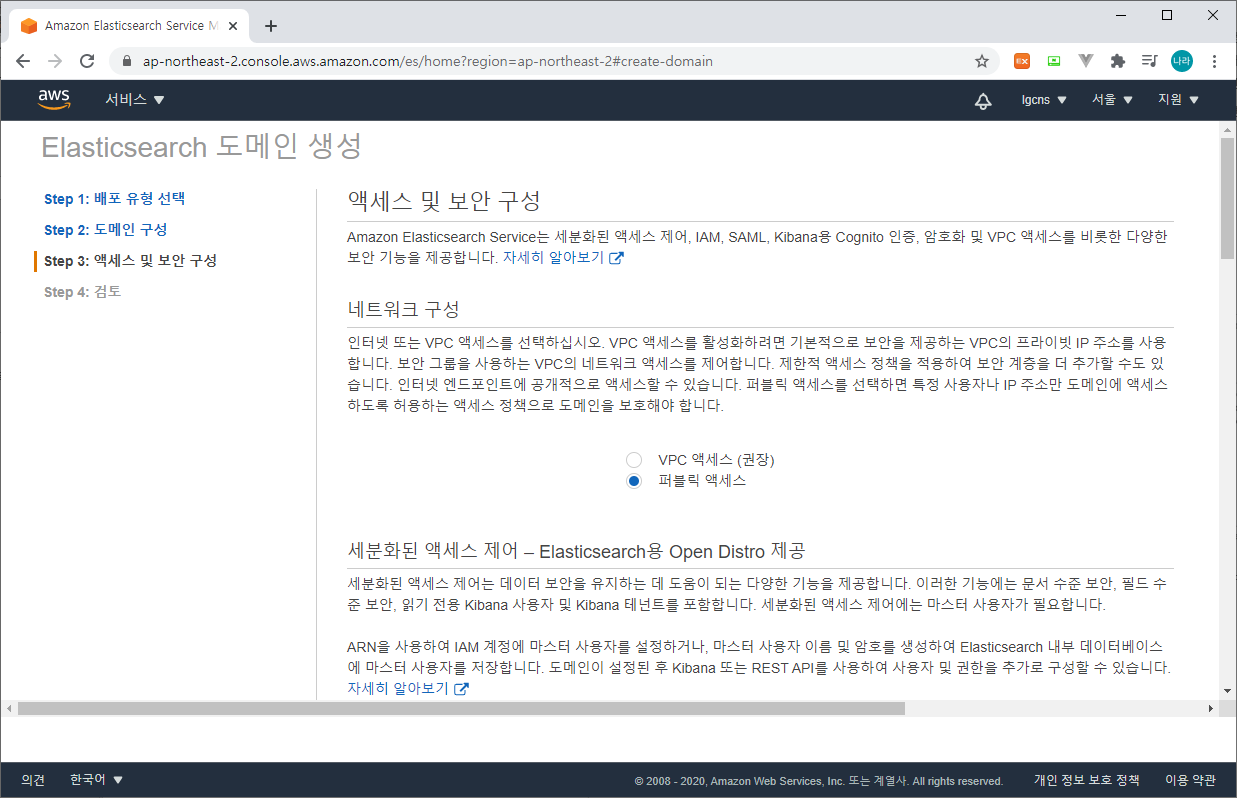Viewport: 1237px width, 798px height.
Task: Open the notifications bell icon
Action: pyautogui.click(x=983, y=100)
